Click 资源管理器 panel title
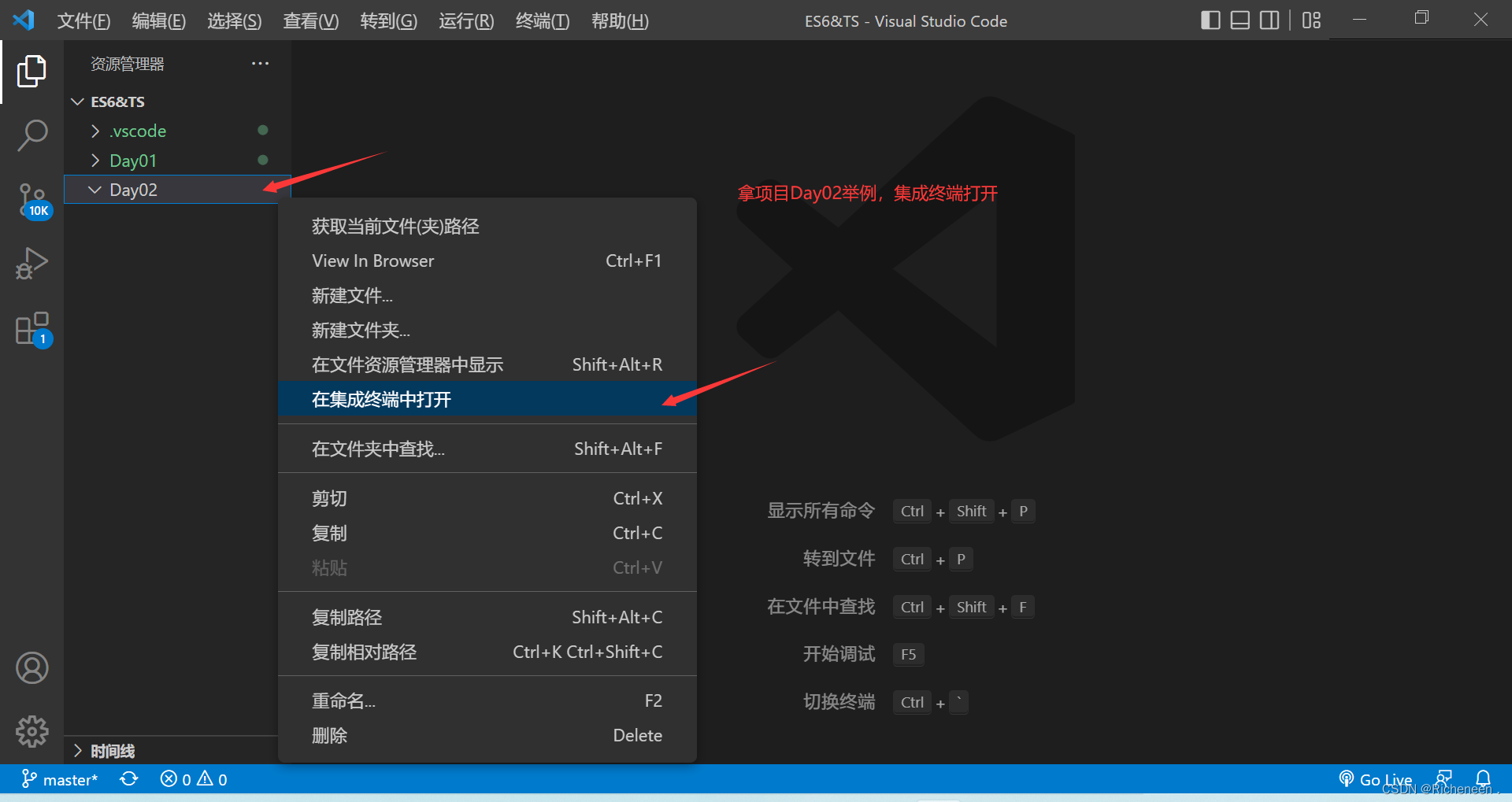The width and height of the screenshot is (1512, 802). [127, 64]
